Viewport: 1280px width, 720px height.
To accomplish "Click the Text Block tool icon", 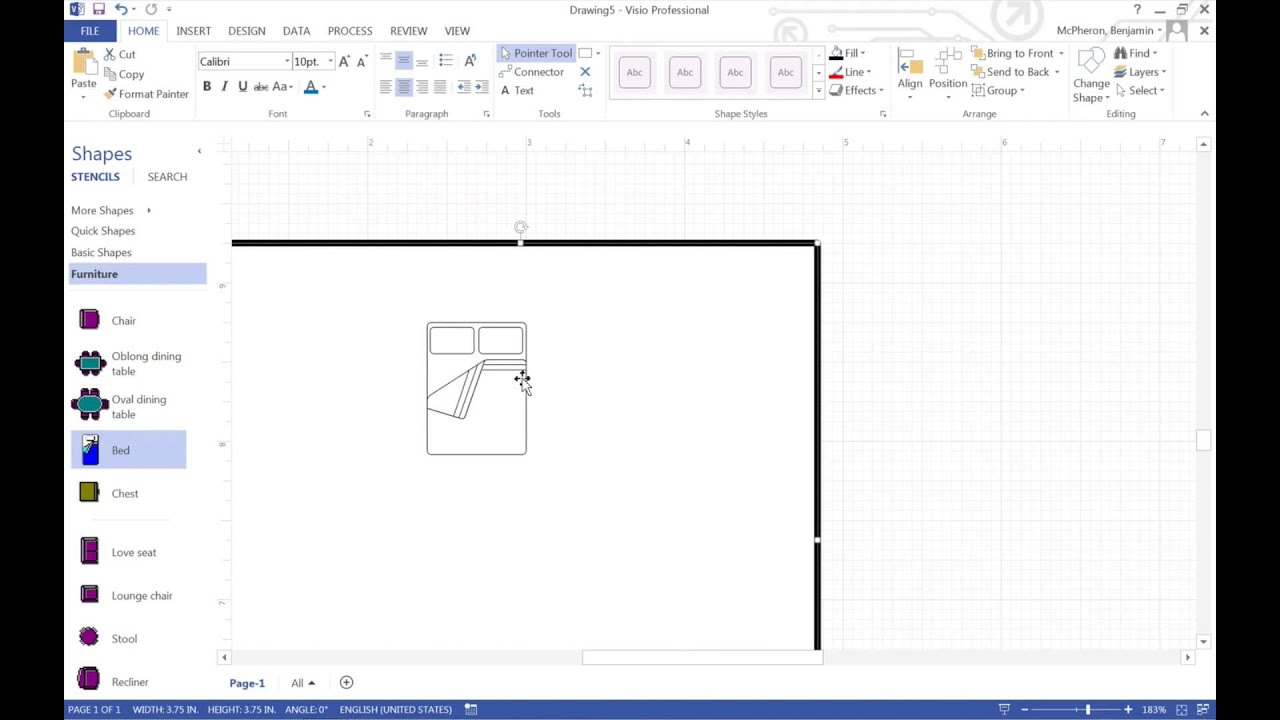I will point(585,90).
